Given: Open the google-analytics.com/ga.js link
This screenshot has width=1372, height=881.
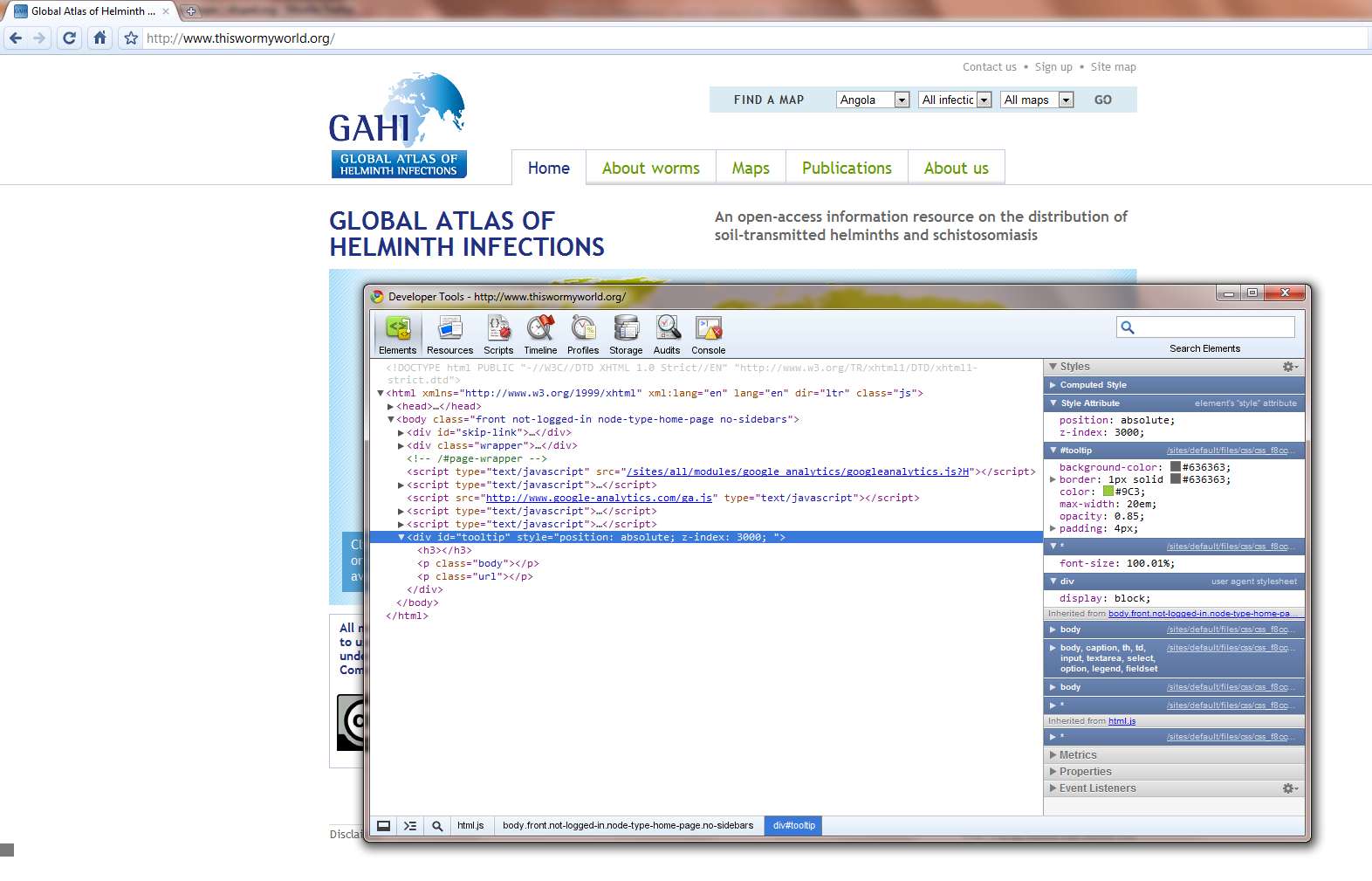Looking at the screenshot, I should [x=599, y=499].
